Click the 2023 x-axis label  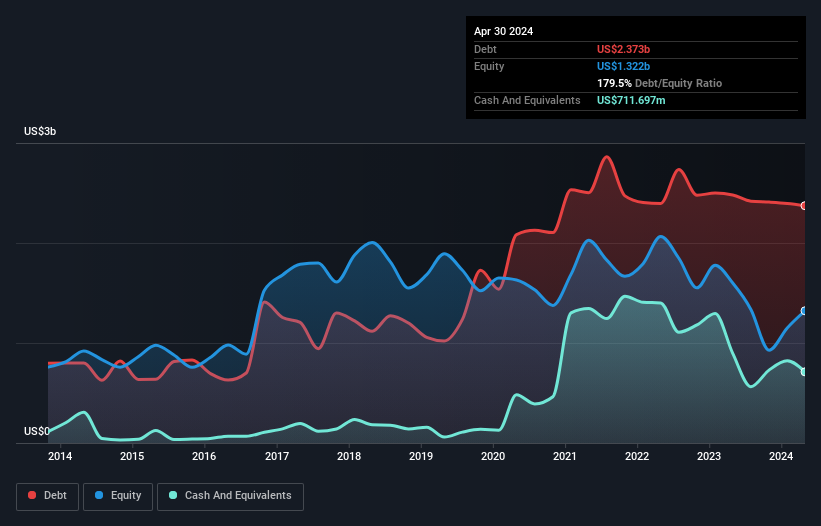(709, 456)
